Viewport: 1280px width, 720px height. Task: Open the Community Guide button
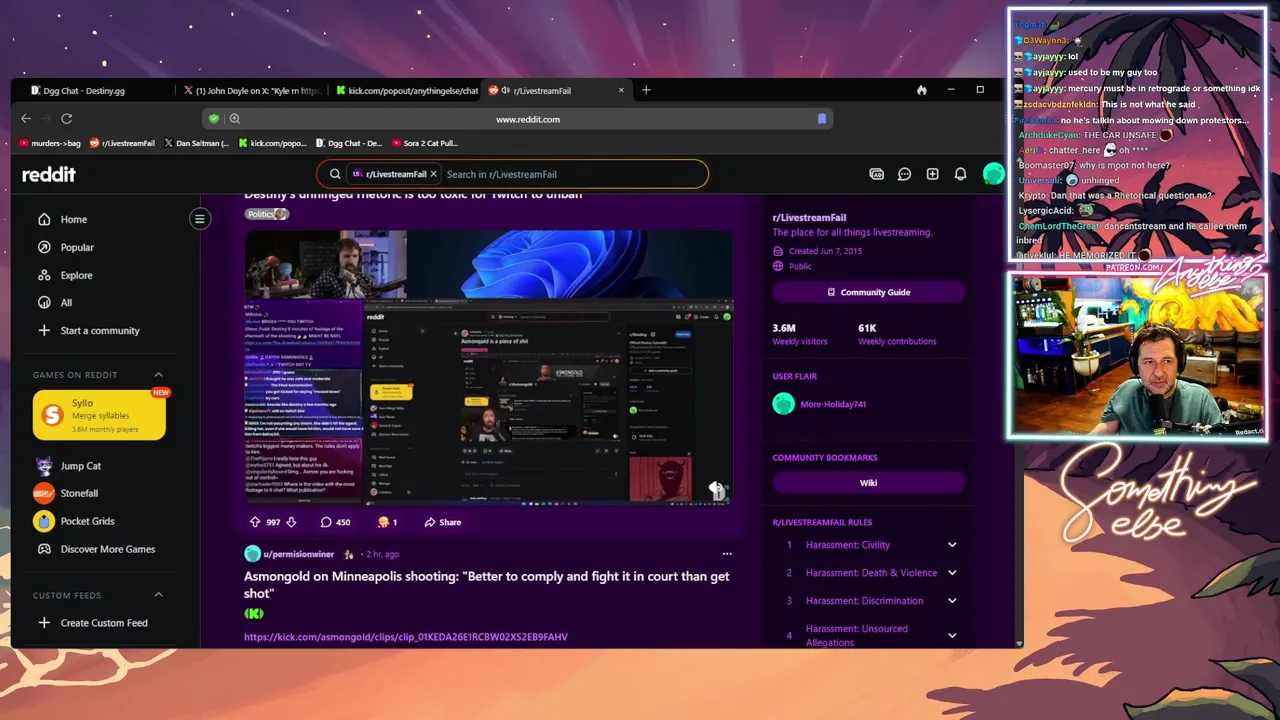(868, 292)
